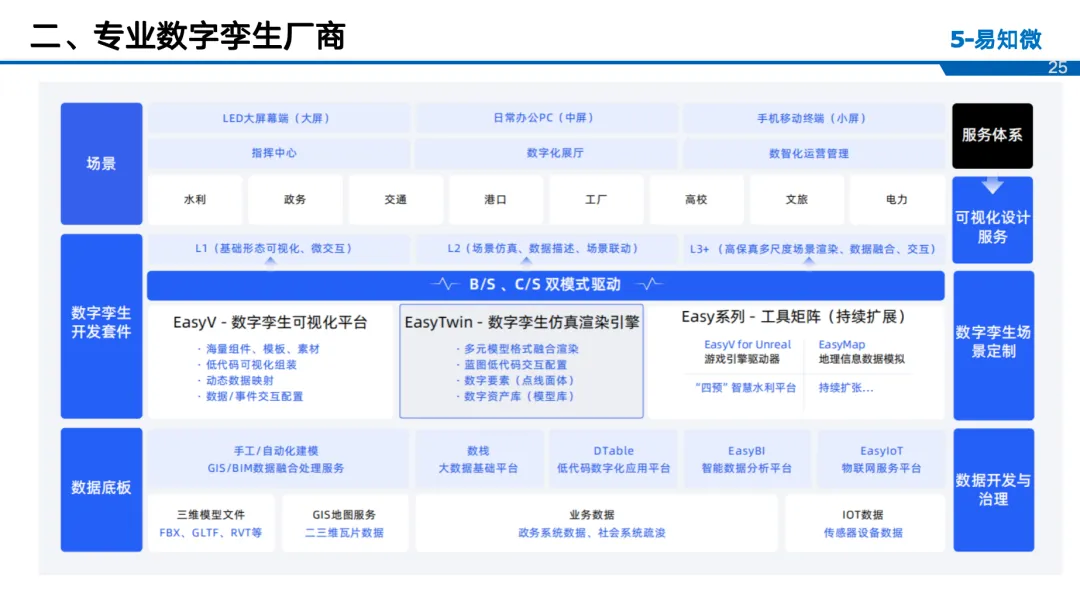This screenshot has height=608, width=1080.
Task: Click "四预"智慧水利平台 text
Action: click(745, 388)
